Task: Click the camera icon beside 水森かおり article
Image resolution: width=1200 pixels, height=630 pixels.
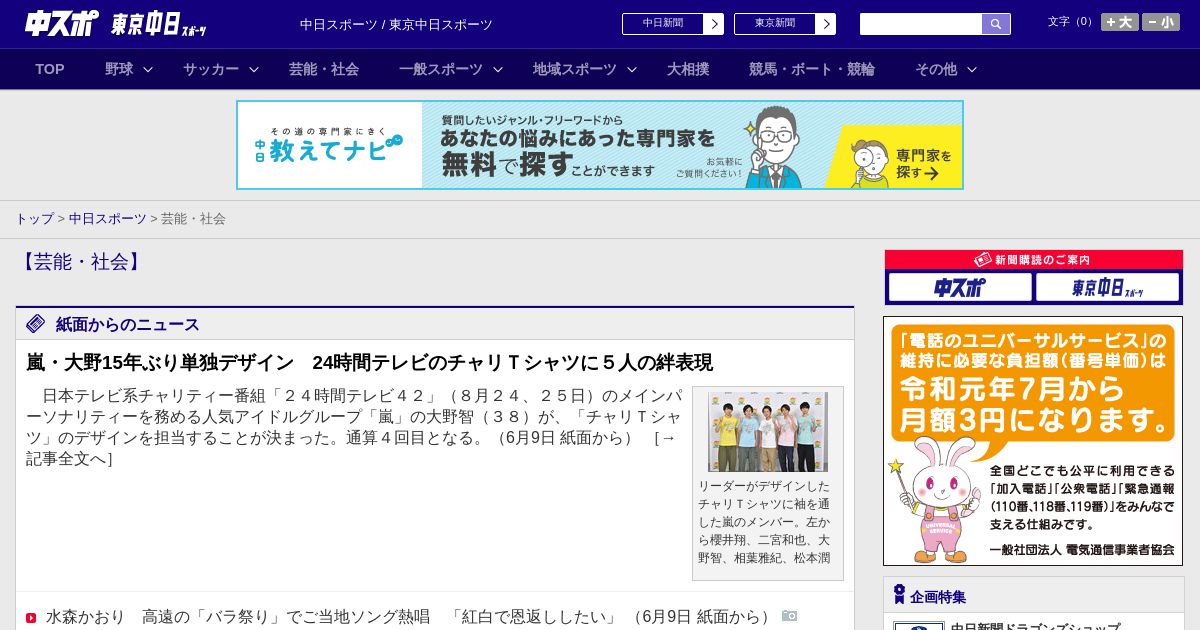Action: [x=790, y=616]
